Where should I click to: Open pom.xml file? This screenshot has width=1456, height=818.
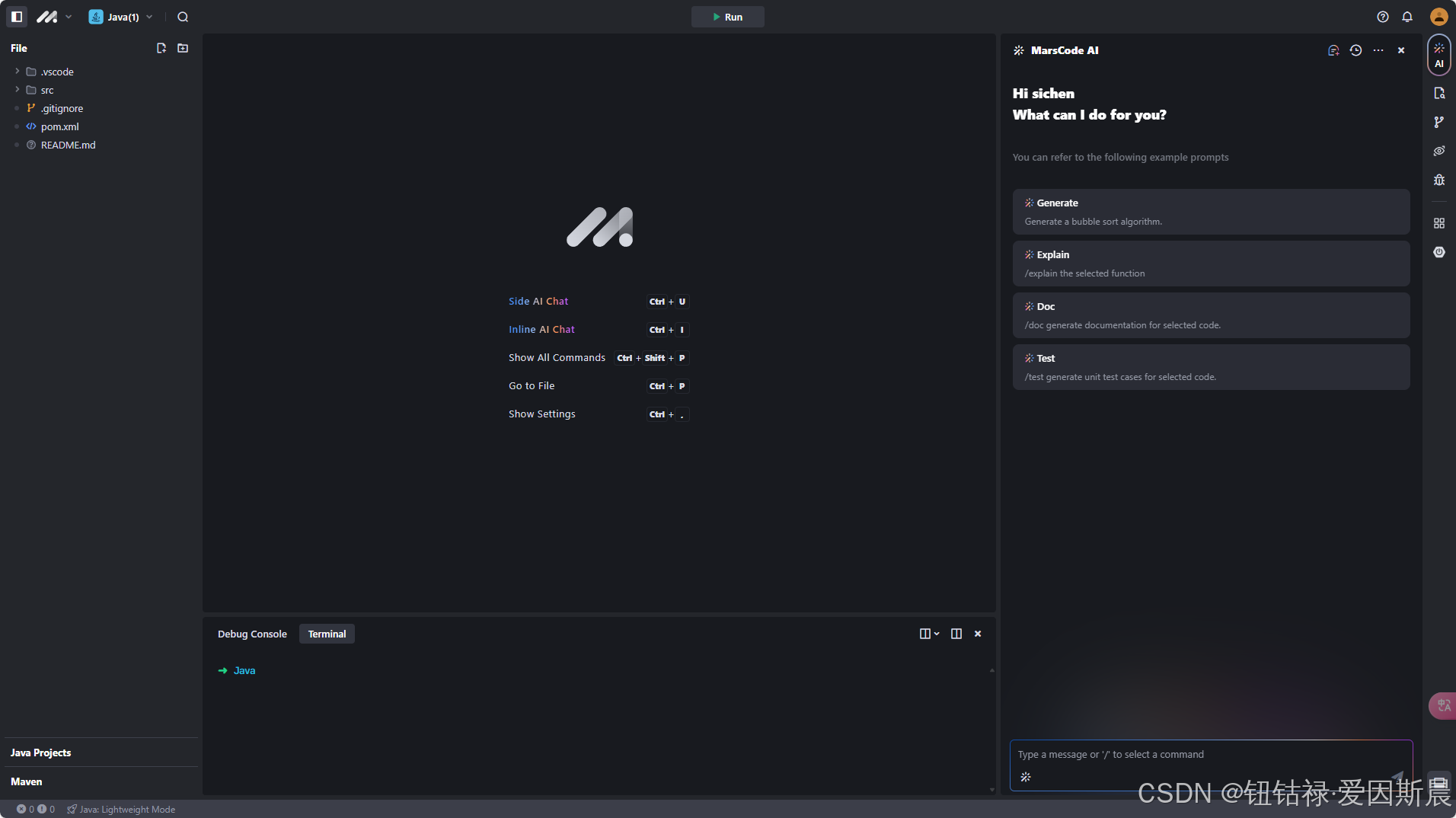coord(59,126)
